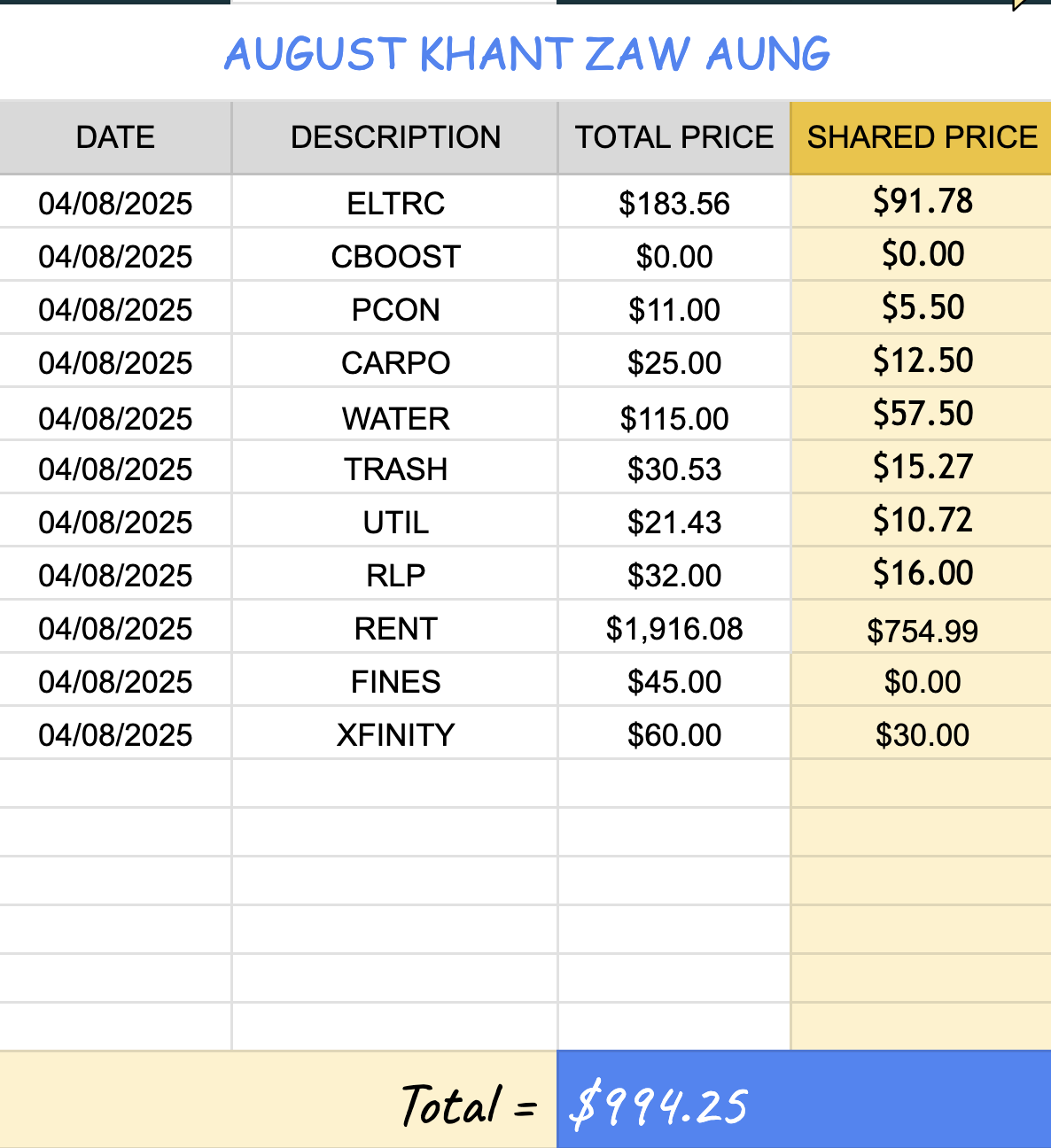Select the PCON $11.00 cell
1051x1148 pixels.
tap(674, 309)
